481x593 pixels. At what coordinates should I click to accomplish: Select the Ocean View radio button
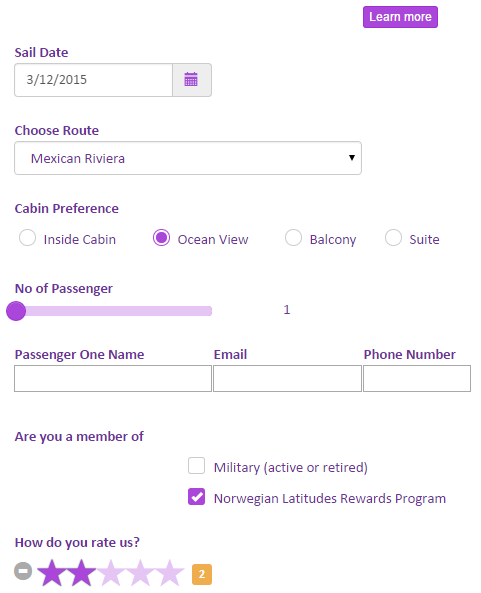(x=161, y=238)
